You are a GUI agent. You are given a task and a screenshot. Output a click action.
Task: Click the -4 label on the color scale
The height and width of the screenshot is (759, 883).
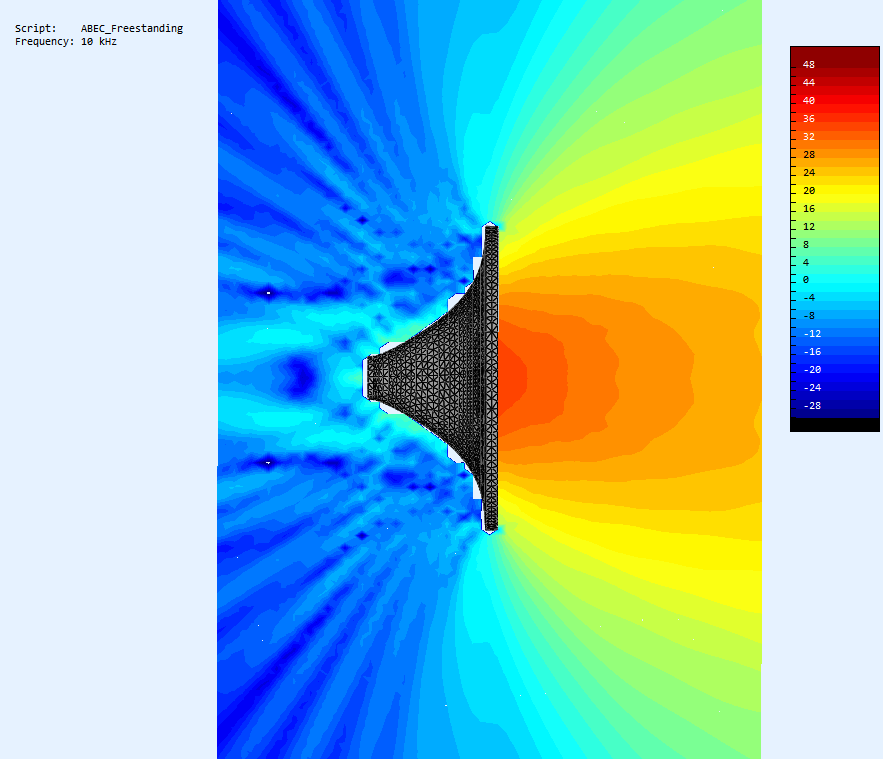809,298
